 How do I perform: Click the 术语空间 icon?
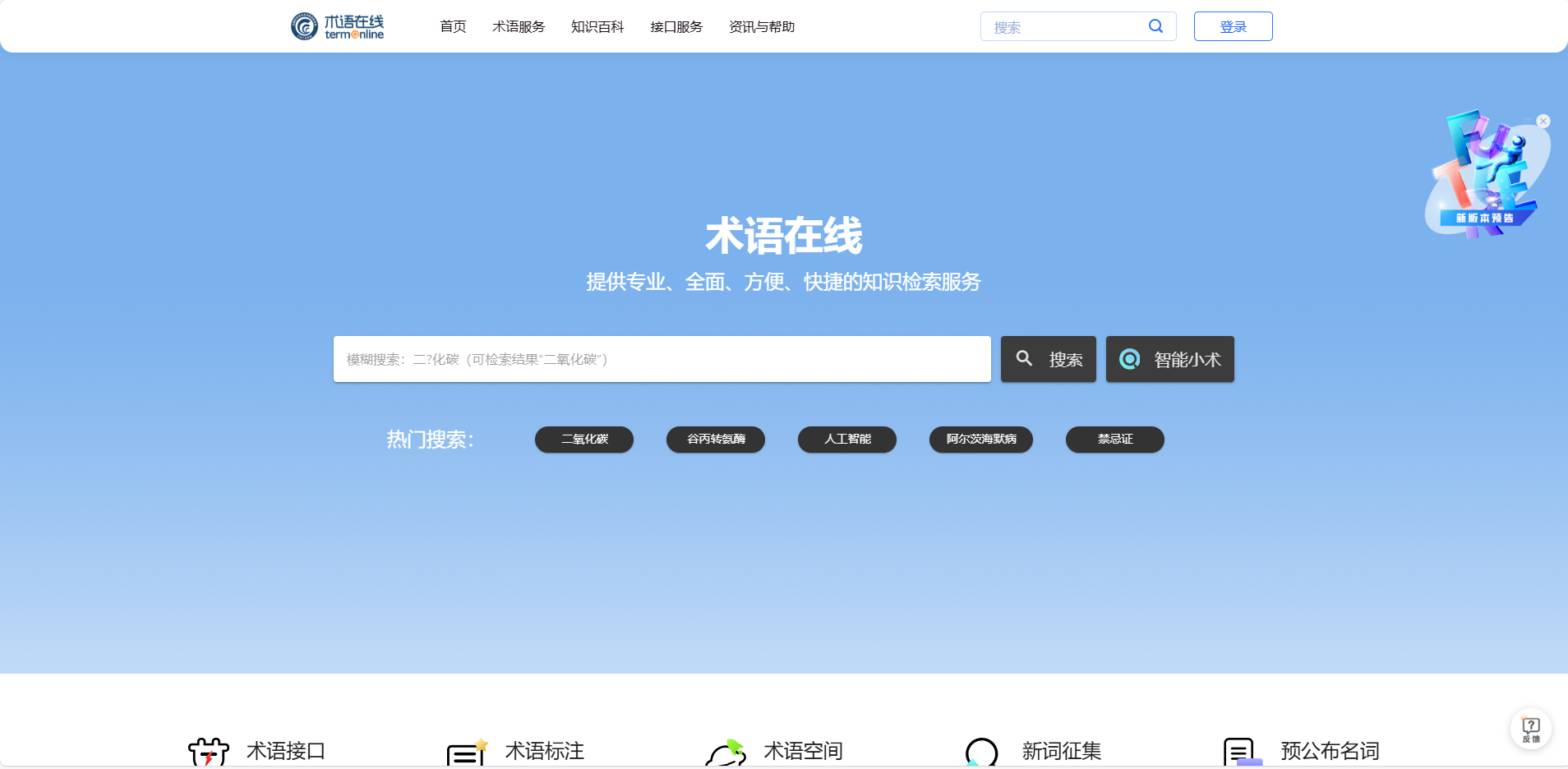tap(726, 752)
